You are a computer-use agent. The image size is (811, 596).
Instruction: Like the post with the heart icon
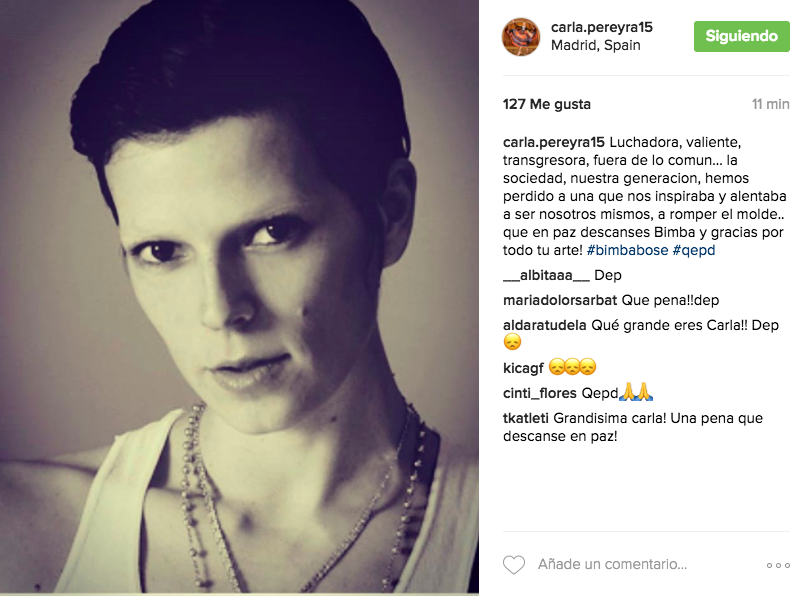coord(514,564)
